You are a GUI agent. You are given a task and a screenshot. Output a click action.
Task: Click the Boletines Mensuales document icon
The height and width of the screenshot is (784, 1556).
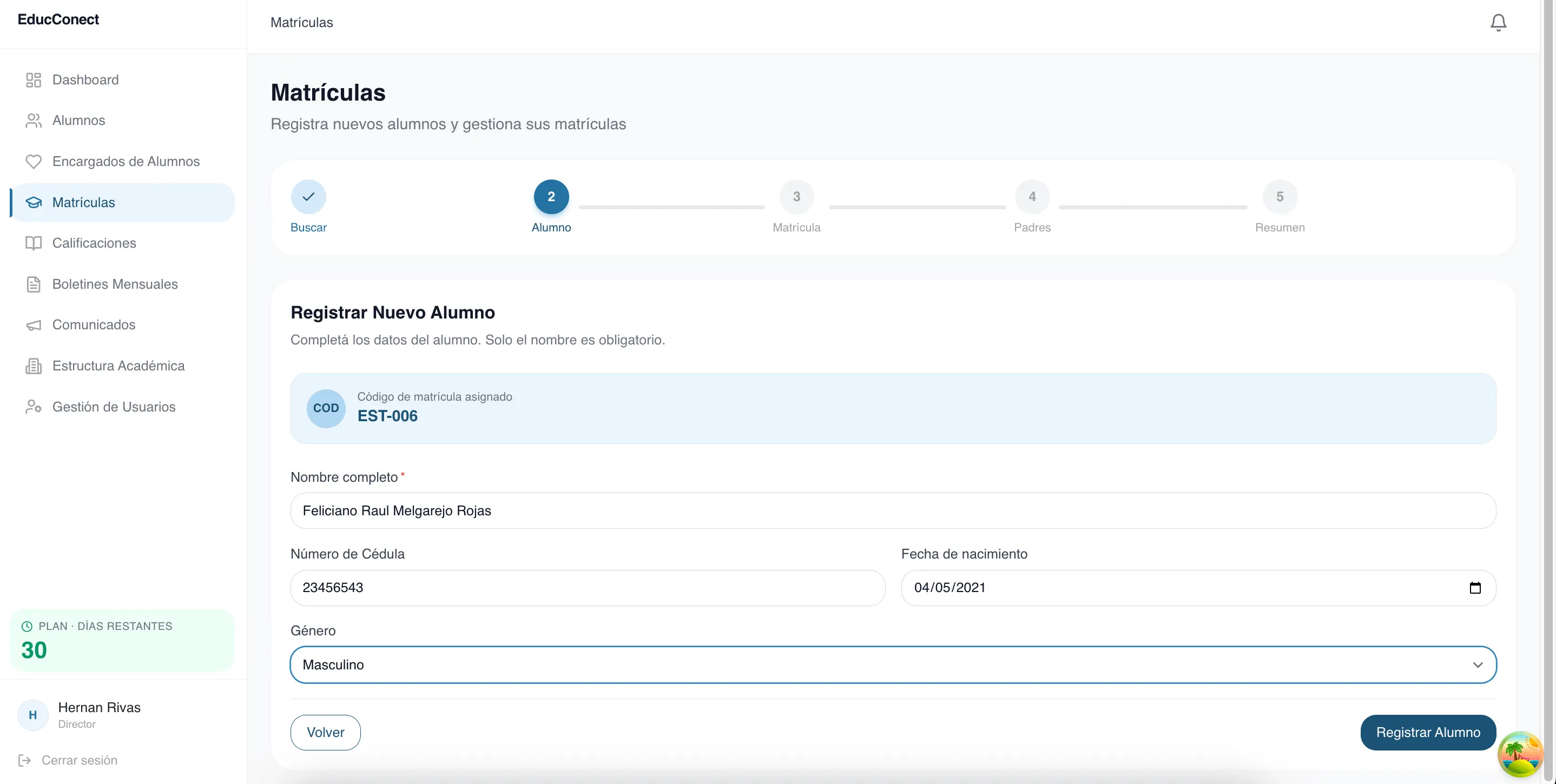pos(33,284)
